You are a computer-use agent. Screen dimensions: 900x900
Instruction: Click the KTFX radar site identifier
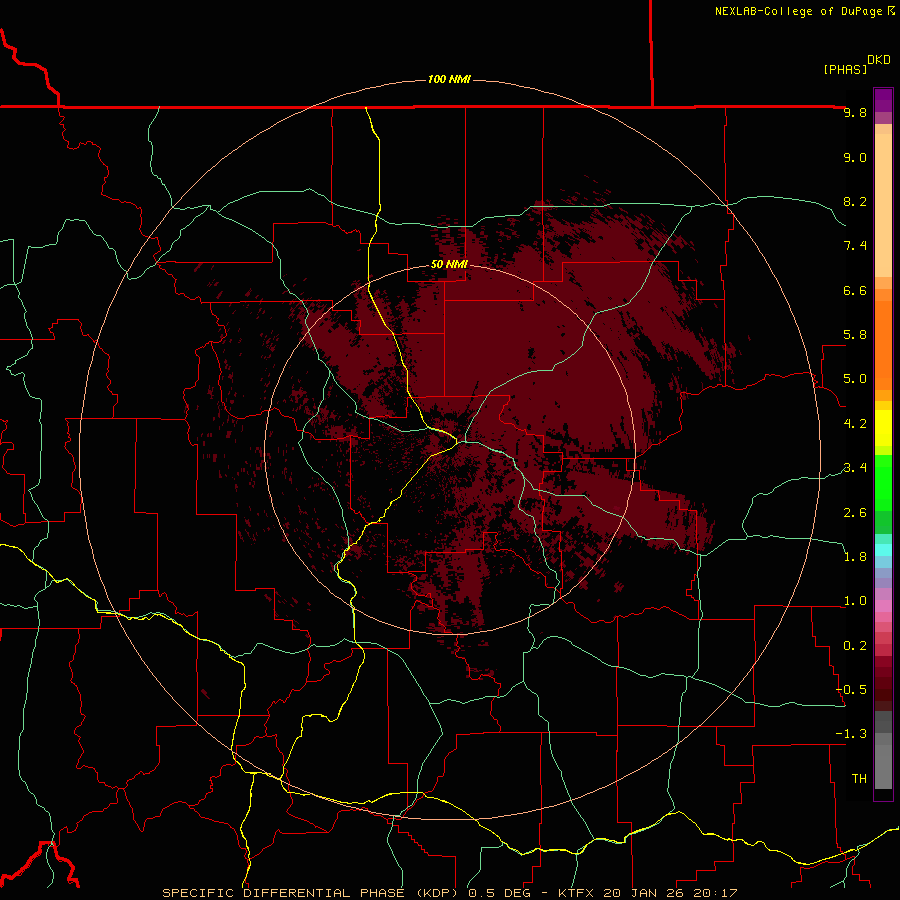(x=576, y=893)
